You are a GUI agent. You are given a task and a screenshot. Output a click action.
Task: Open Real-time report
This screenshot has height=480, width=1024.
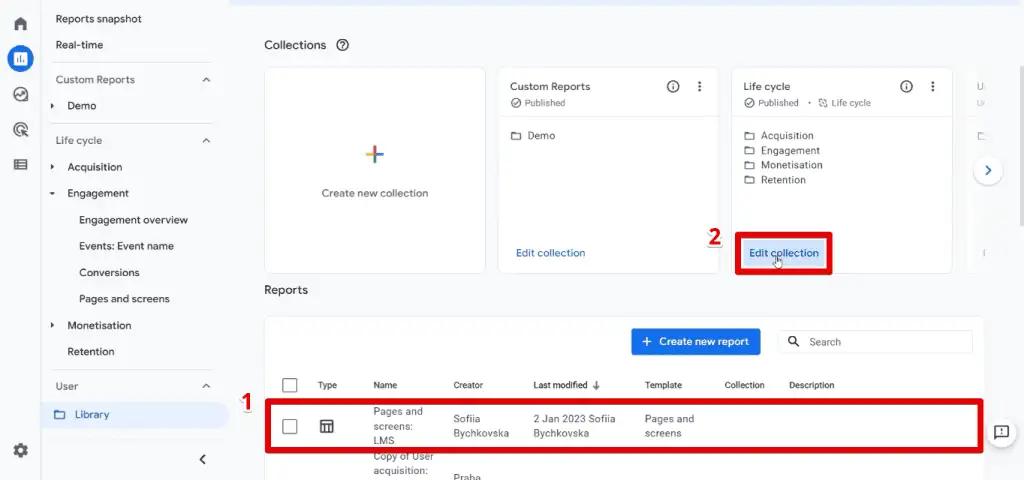point(79,45)
